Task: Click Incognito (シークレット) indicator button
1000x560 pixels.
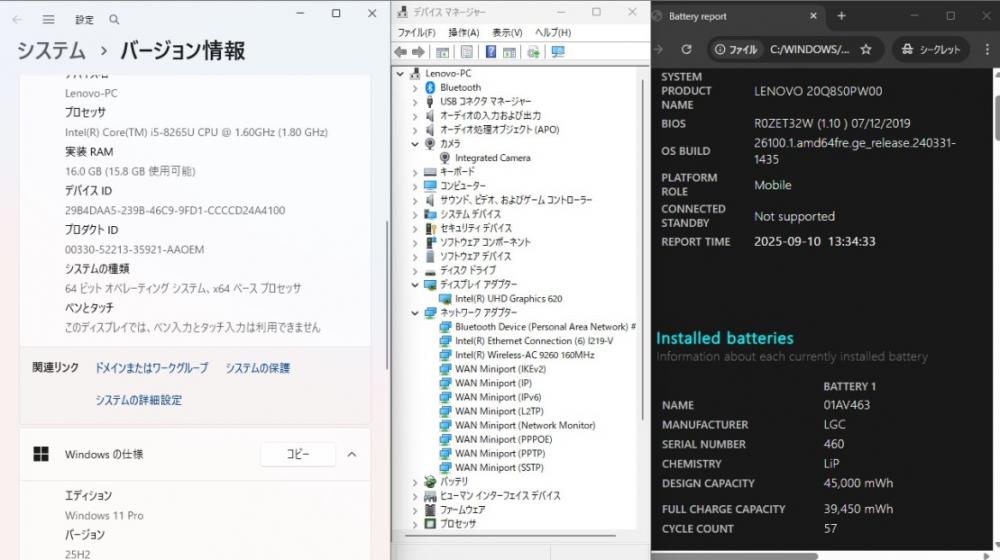Action: (x=930, y=49)
